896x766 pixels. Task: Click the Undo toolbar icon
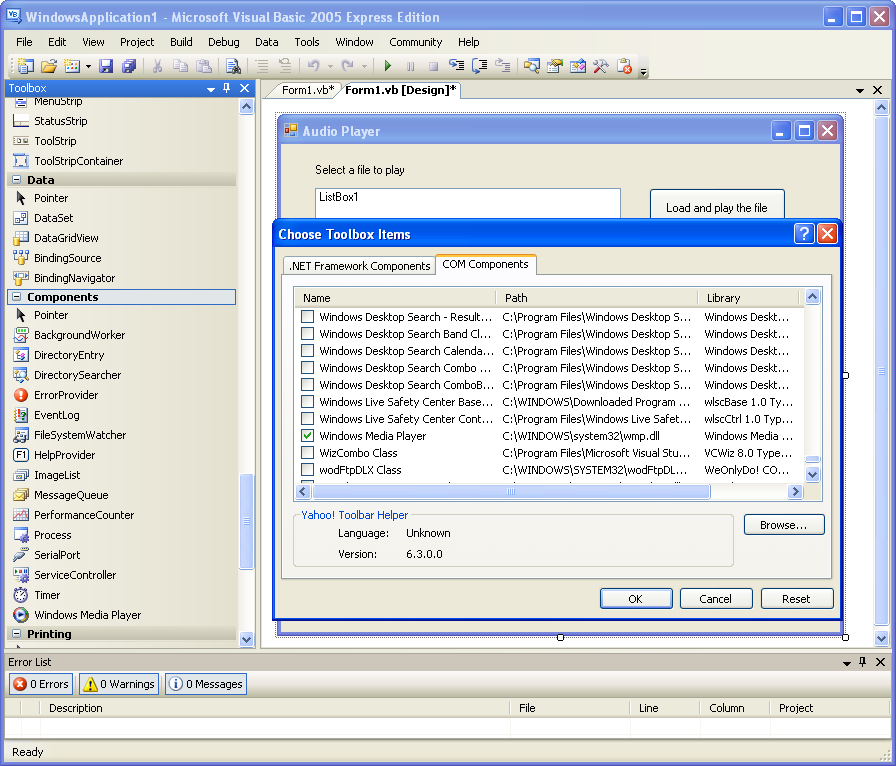pyautogui.click(x=313, y=66)
